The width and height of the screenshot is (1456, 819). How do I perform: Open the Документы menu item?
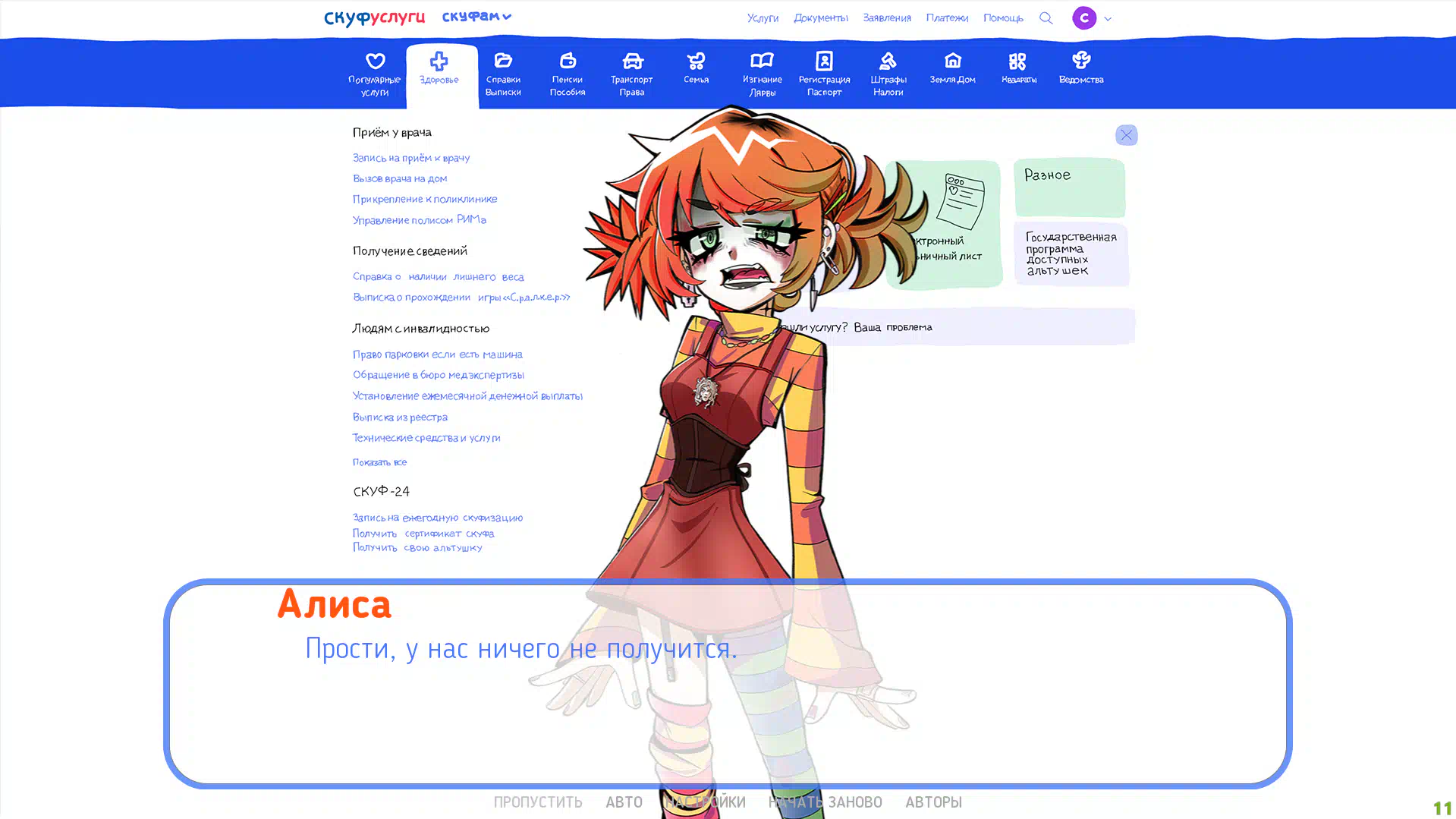point(820,18)
